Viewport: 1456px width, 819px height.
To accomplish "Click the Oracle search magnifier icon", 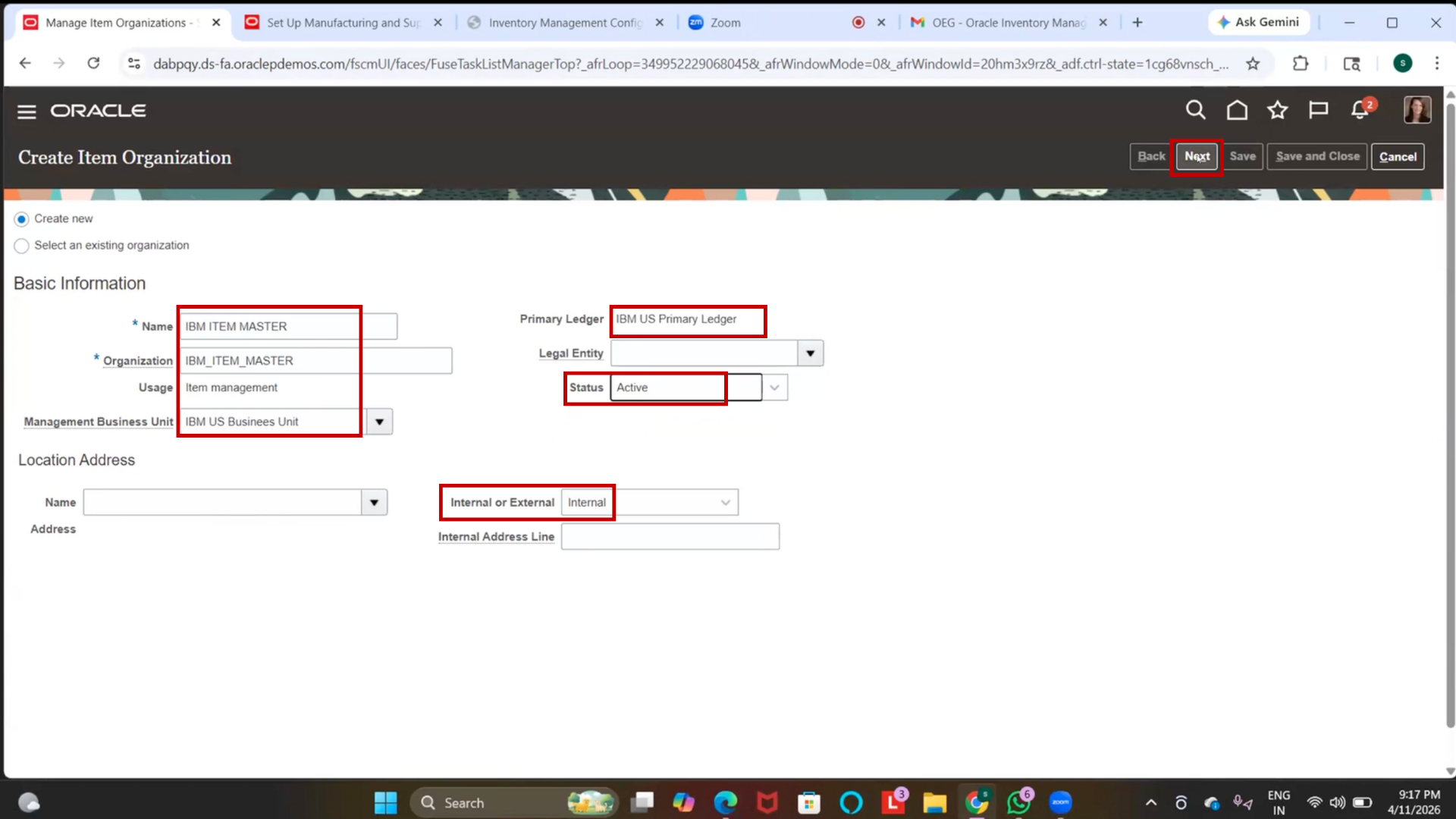I will [x=1195, y=111].
